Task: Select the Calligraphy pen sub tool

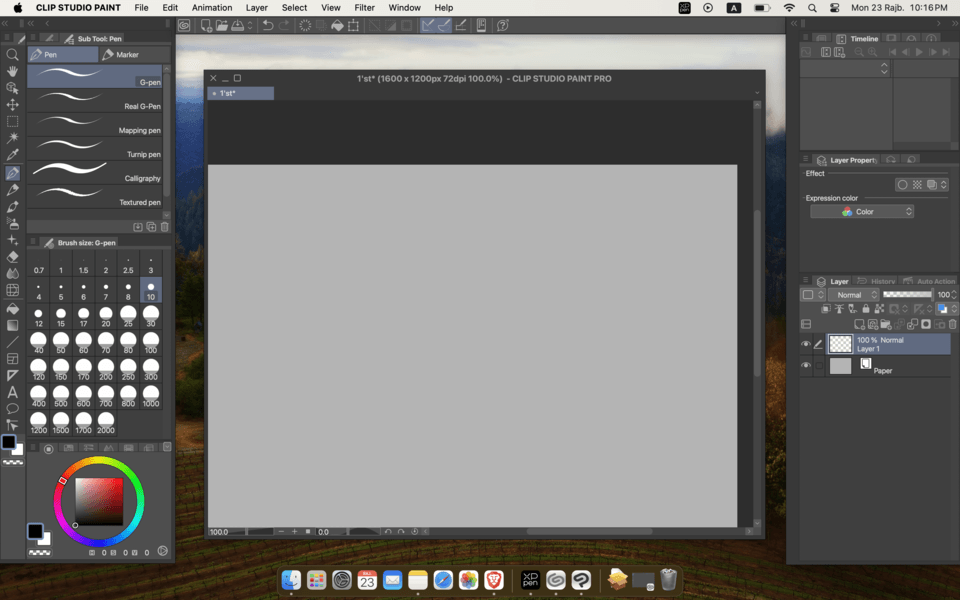Action: tap(95, 172)
